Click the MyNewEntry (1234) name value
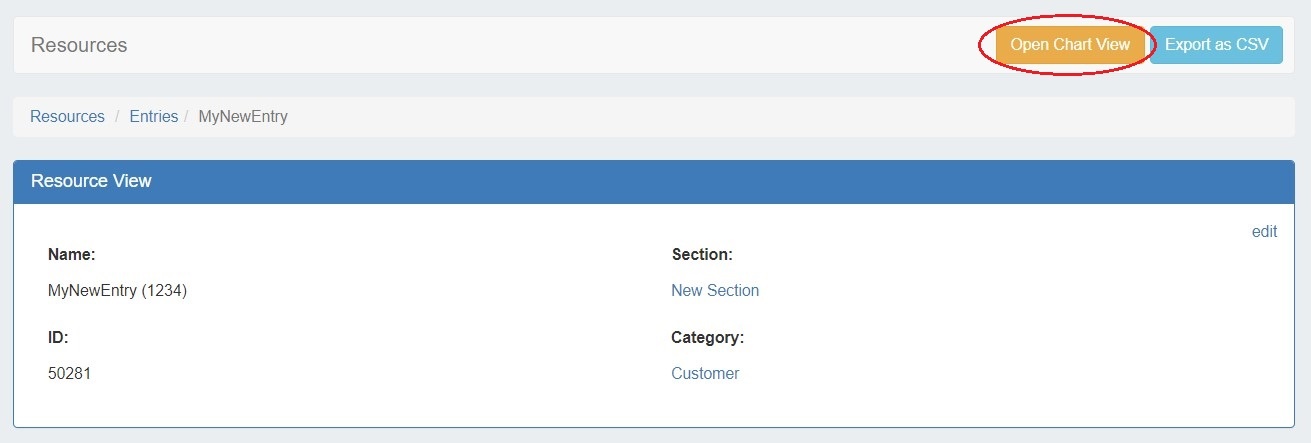 click(118, 291)
